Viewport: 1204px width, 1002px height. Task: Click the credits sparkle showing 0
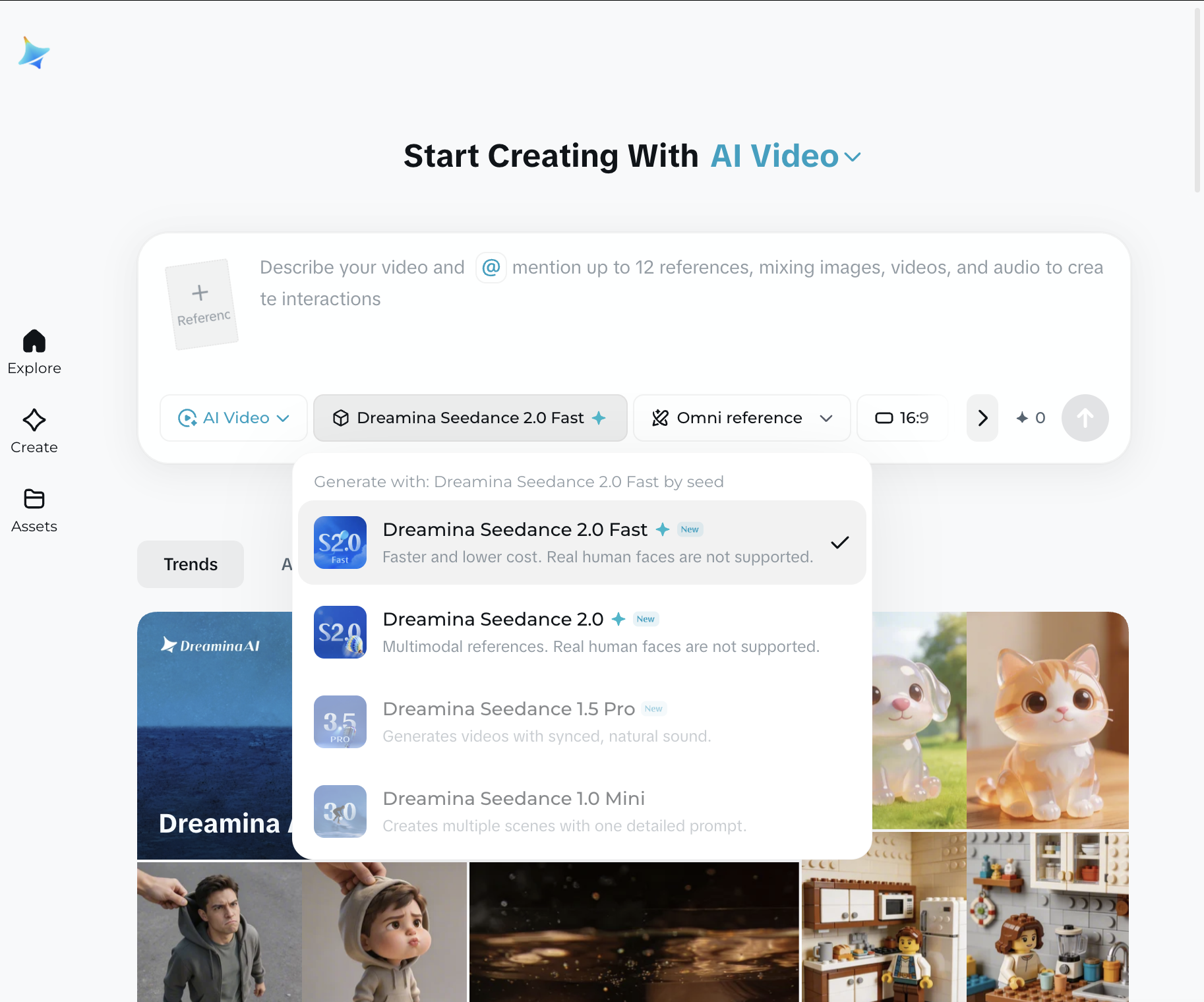pyautogui.click(x=1031, y=418)
